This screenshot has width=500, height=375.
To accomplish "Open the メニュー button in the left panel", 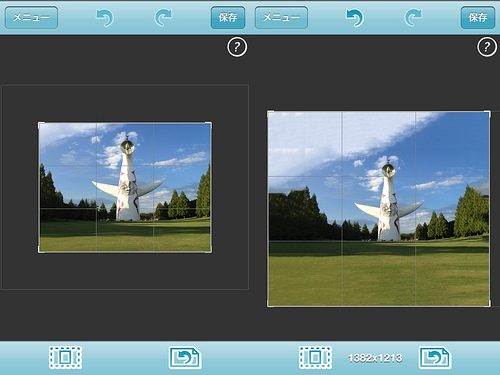I will pos(31,17).
